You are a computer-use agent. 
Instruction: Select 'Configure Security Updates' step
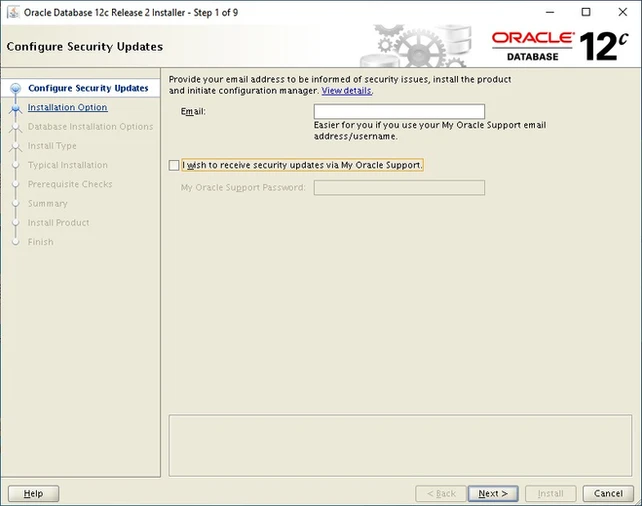(88, 88)
